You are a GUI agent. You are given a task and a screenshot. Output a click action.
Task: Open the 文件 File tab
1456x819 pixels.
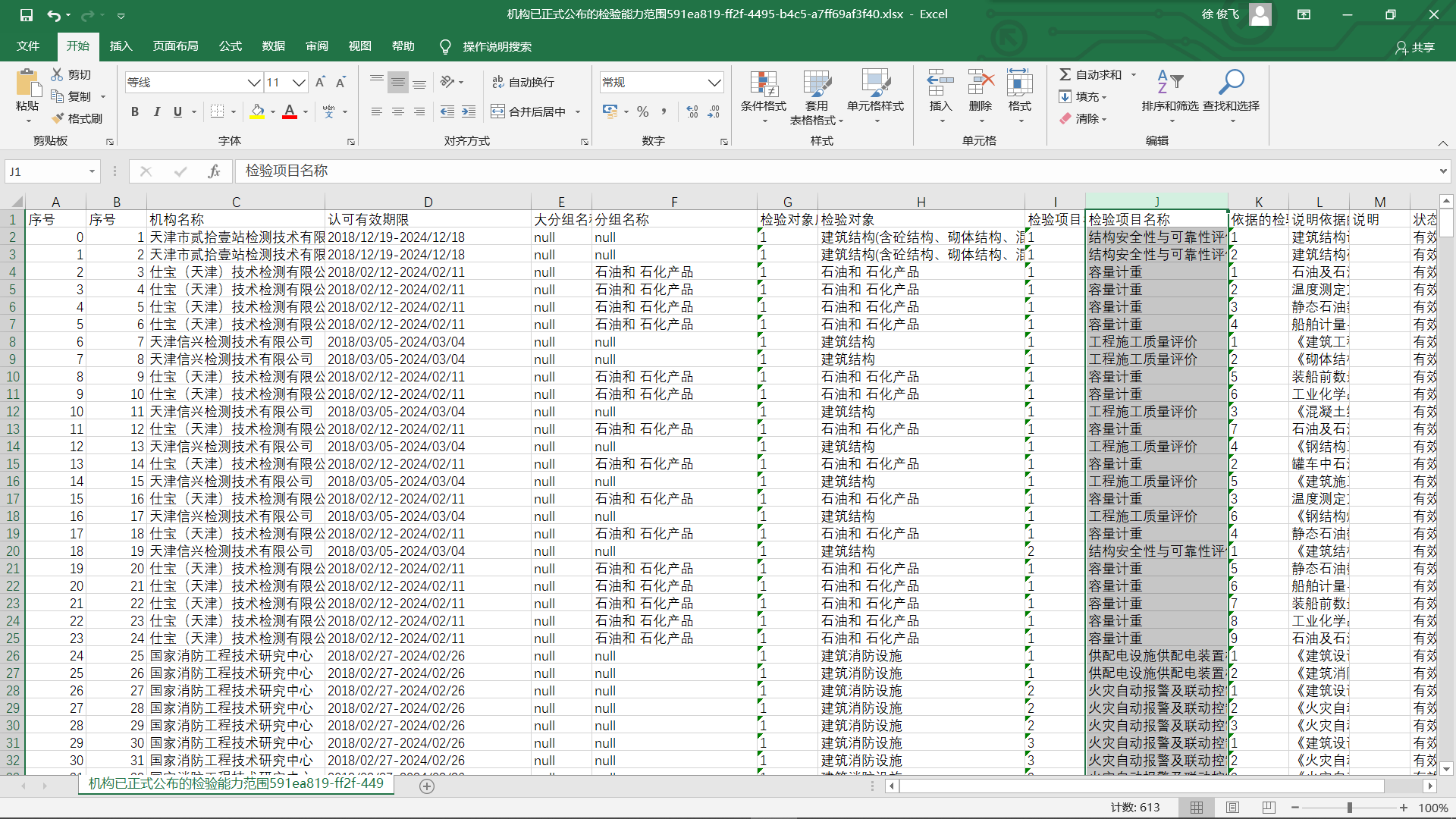[x=28, y=46]
